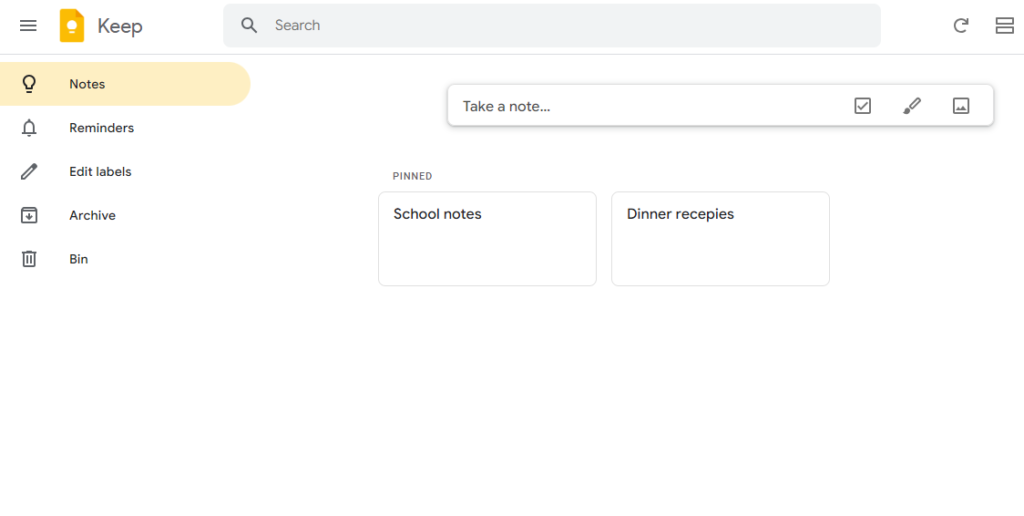The height and width of the screenshot is (516, 1024).
Task: Click the bell icon in sidebar
Action: click(29, 128)
